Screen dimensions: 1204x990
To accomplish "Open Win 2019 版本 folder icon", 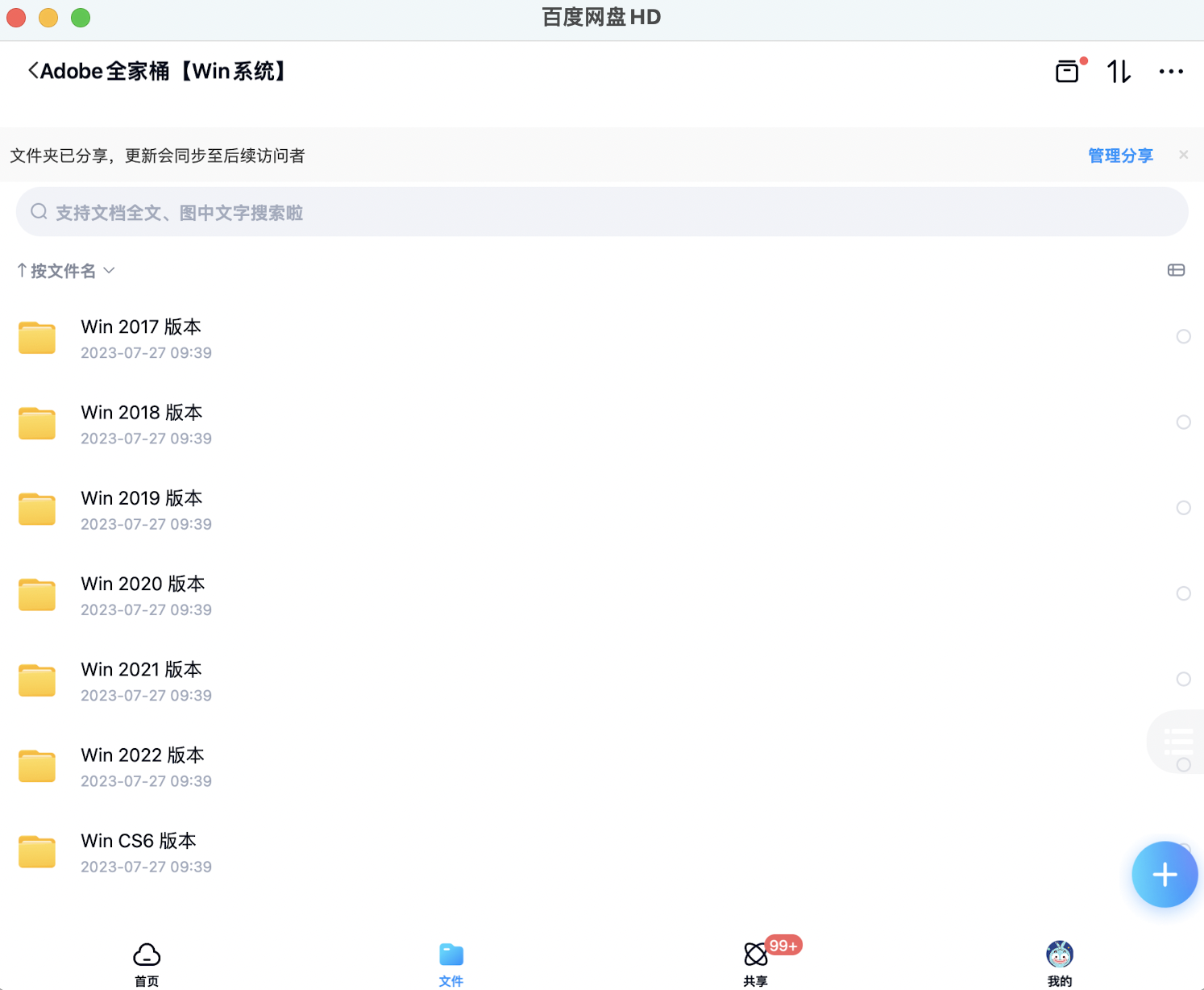I will click(x=37, y=509).
